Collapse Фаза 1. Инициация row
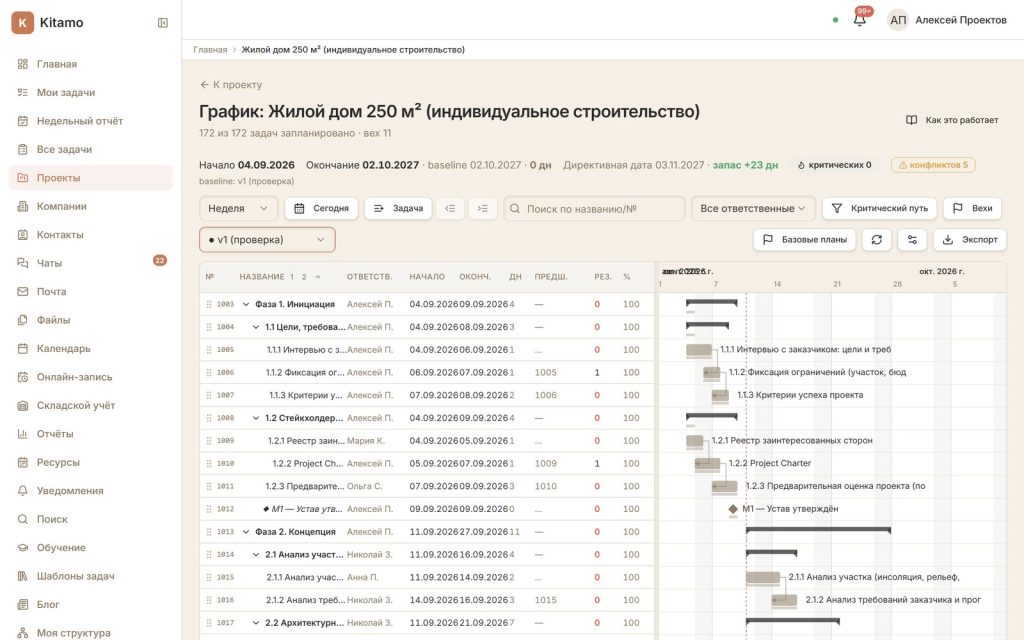The height and width of the screenshot is (640, 1024). pyautogui.click(x=246, y=304)
